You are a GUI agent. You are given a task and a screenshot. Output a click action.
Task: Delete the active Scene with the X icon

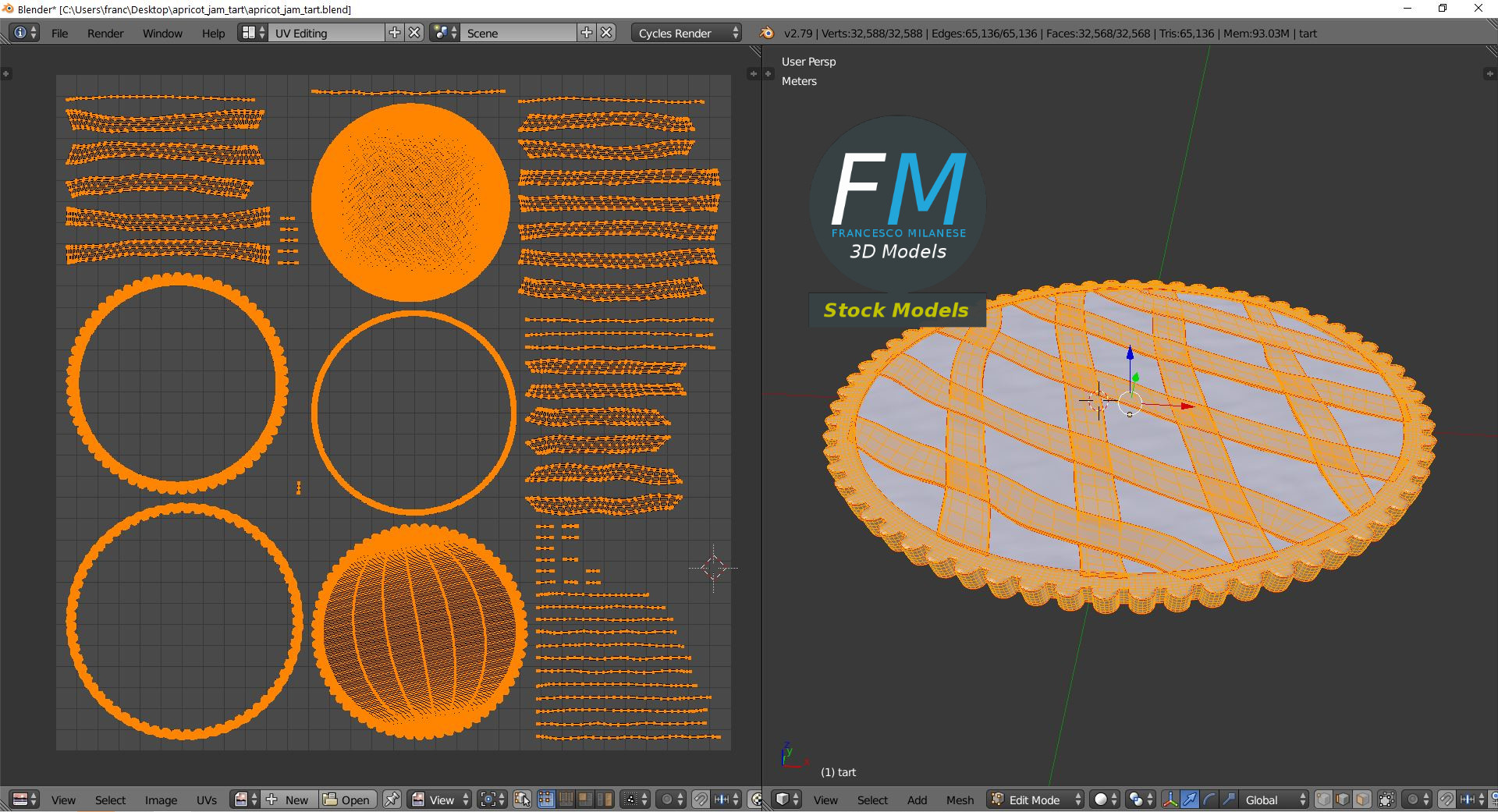[606, 33]
